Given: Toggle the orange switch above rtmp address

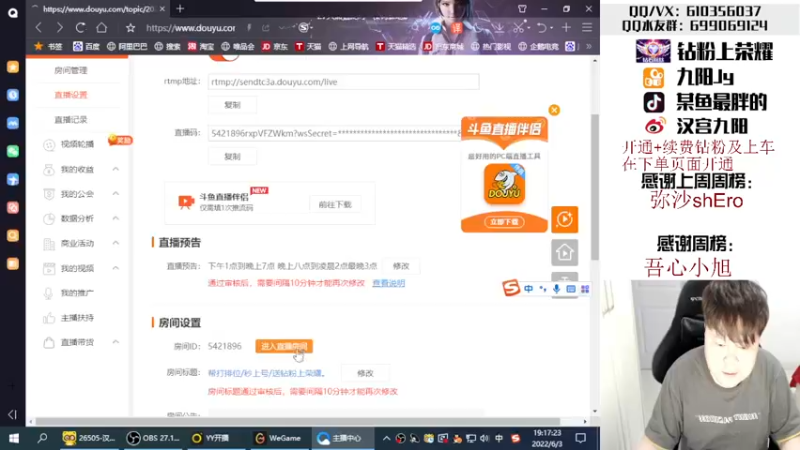Looking at the screenshot, I should [x=223, y=58].
